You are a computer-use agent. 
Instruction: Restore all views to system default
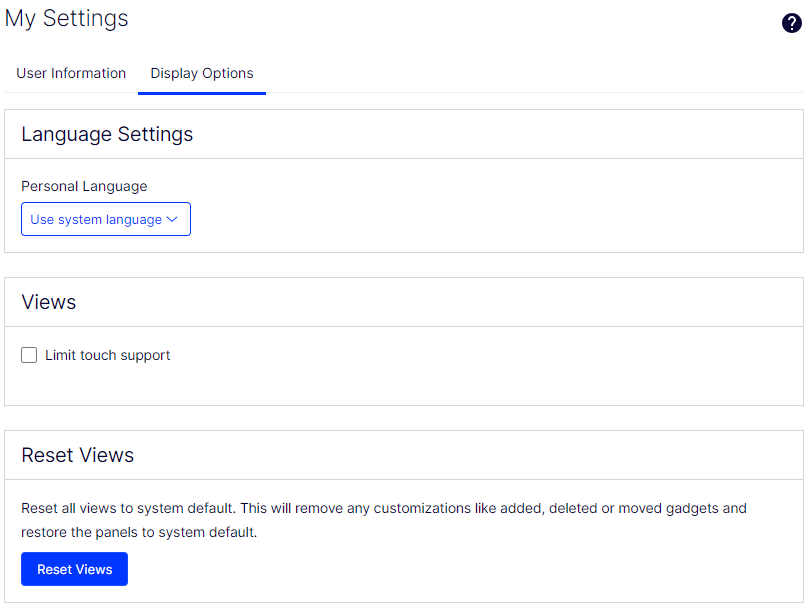74,569
